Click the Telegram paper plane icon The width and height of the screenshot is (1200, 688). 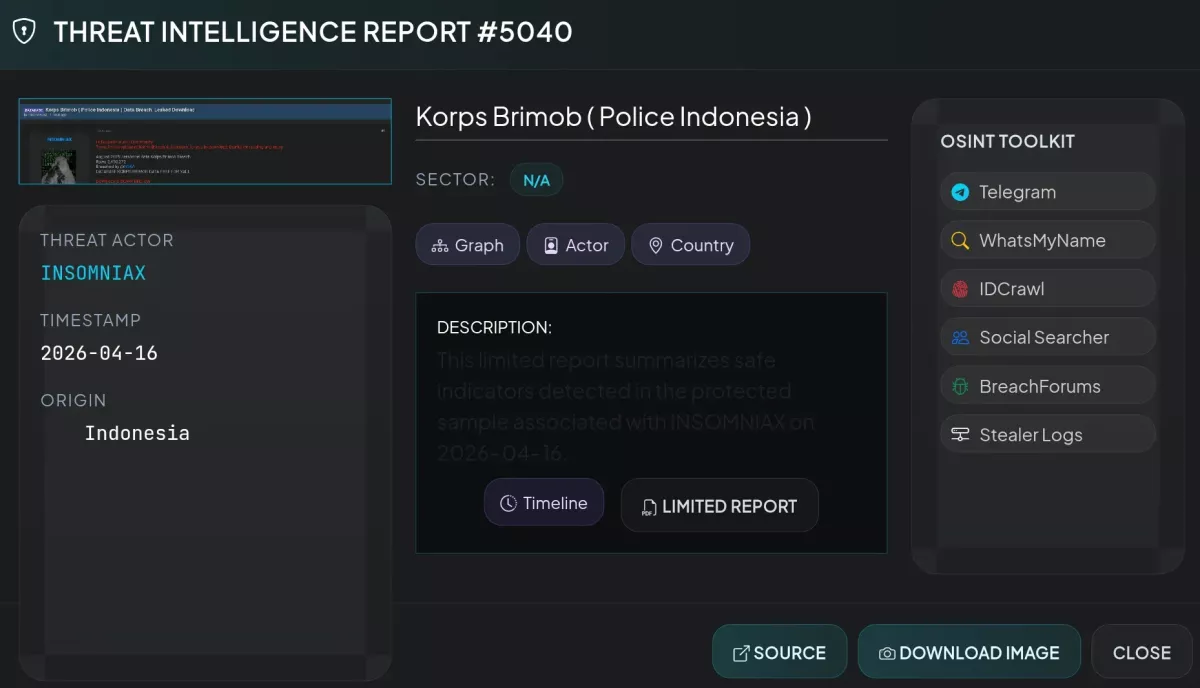(x=960, y=192)
